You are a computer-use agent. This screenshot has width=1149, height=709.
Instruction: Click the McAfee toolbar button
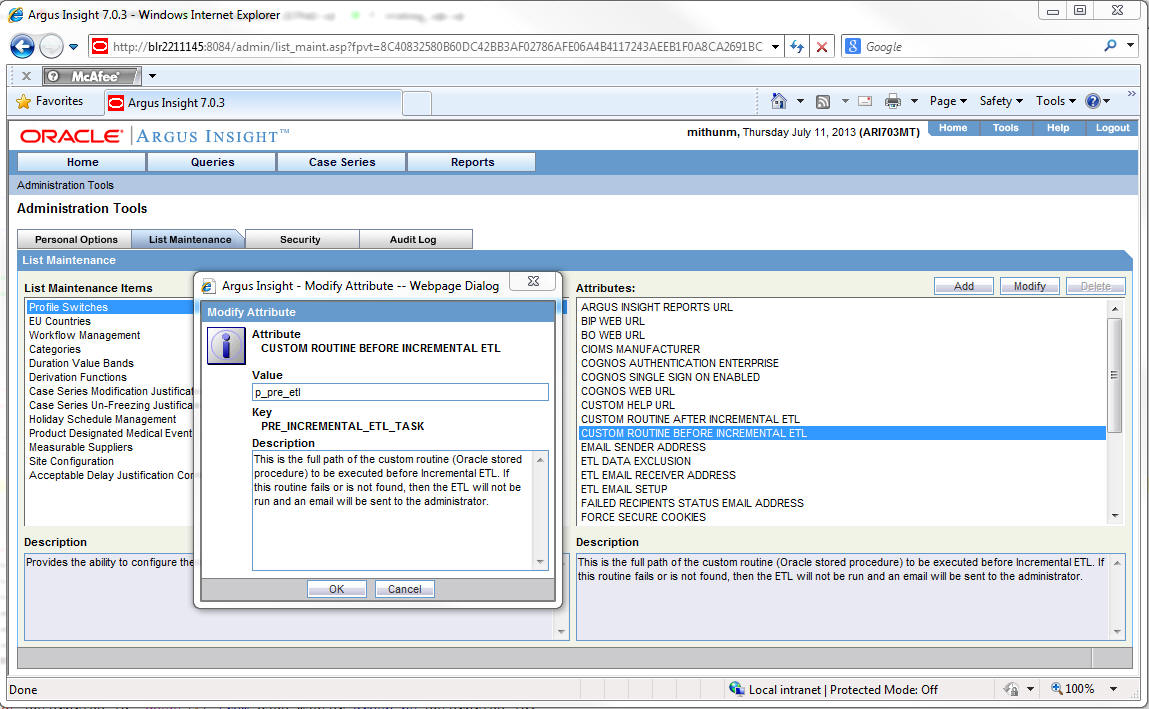tap(91, 75)
